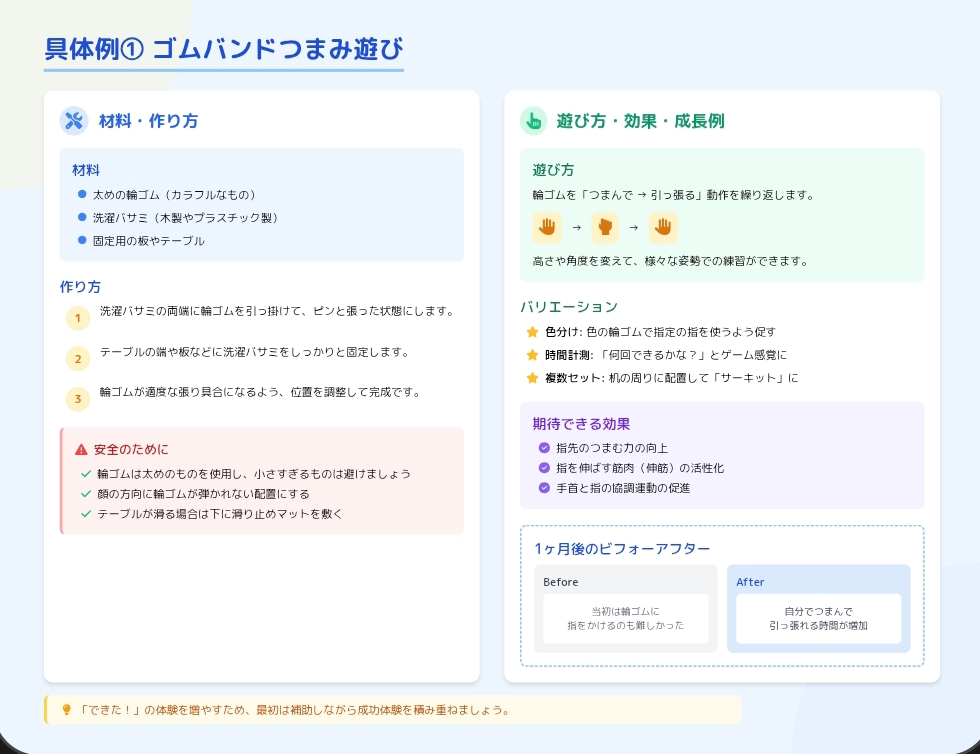Open the Before card
980x754 pixels.
click(x=625, y=609)
